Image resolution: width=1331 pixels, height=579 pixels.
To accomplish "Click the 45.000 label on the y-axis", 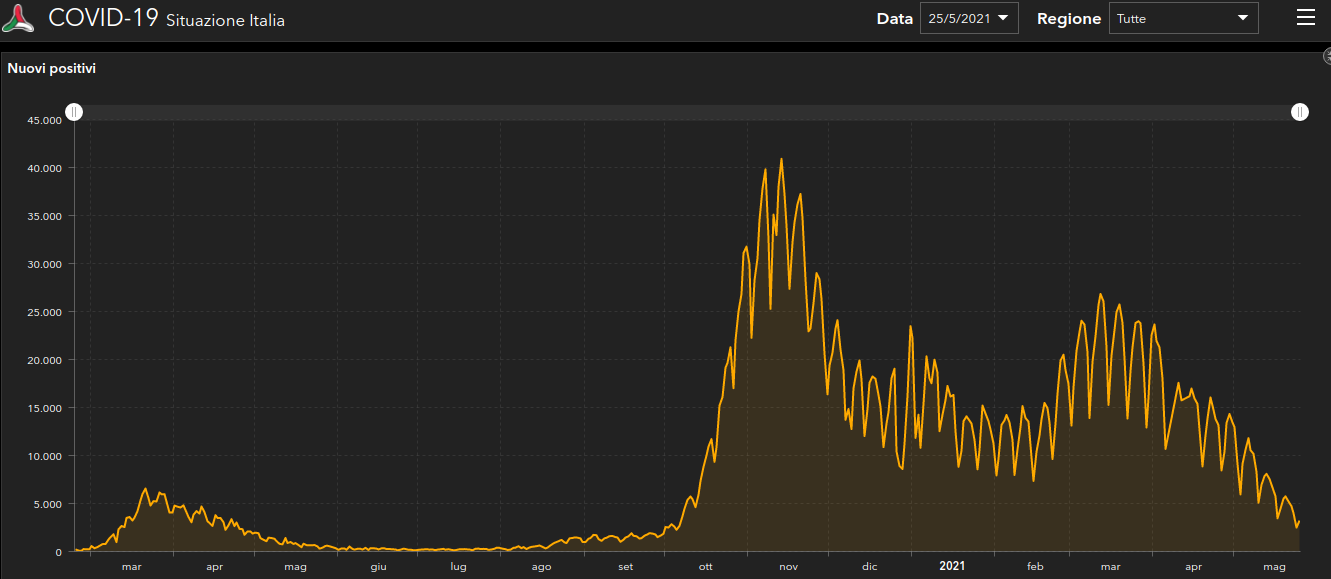I will click(x=45, y=121).
